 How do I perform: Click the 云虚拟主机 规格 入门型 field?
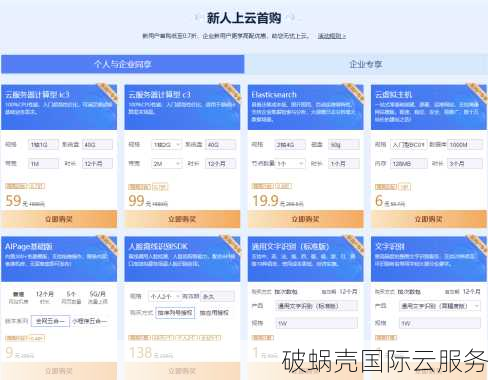tap(408, 145)
